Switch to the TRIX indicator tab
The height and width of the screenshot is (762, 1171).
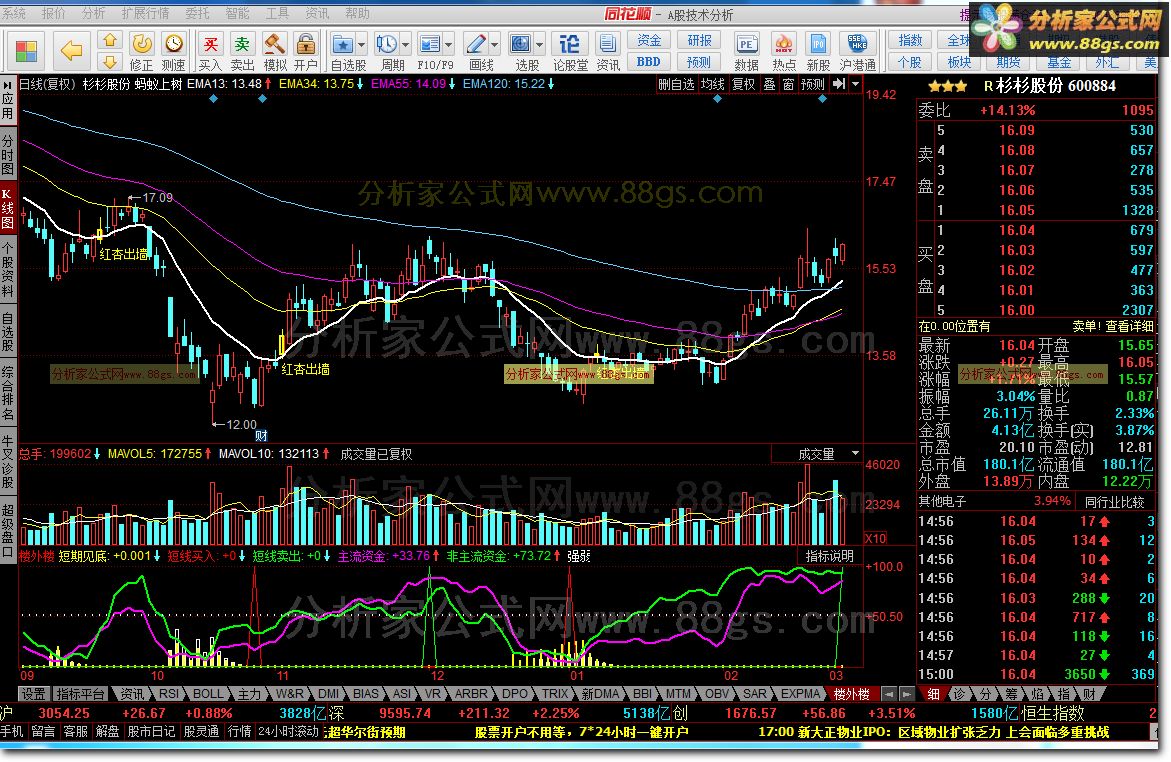555,694
